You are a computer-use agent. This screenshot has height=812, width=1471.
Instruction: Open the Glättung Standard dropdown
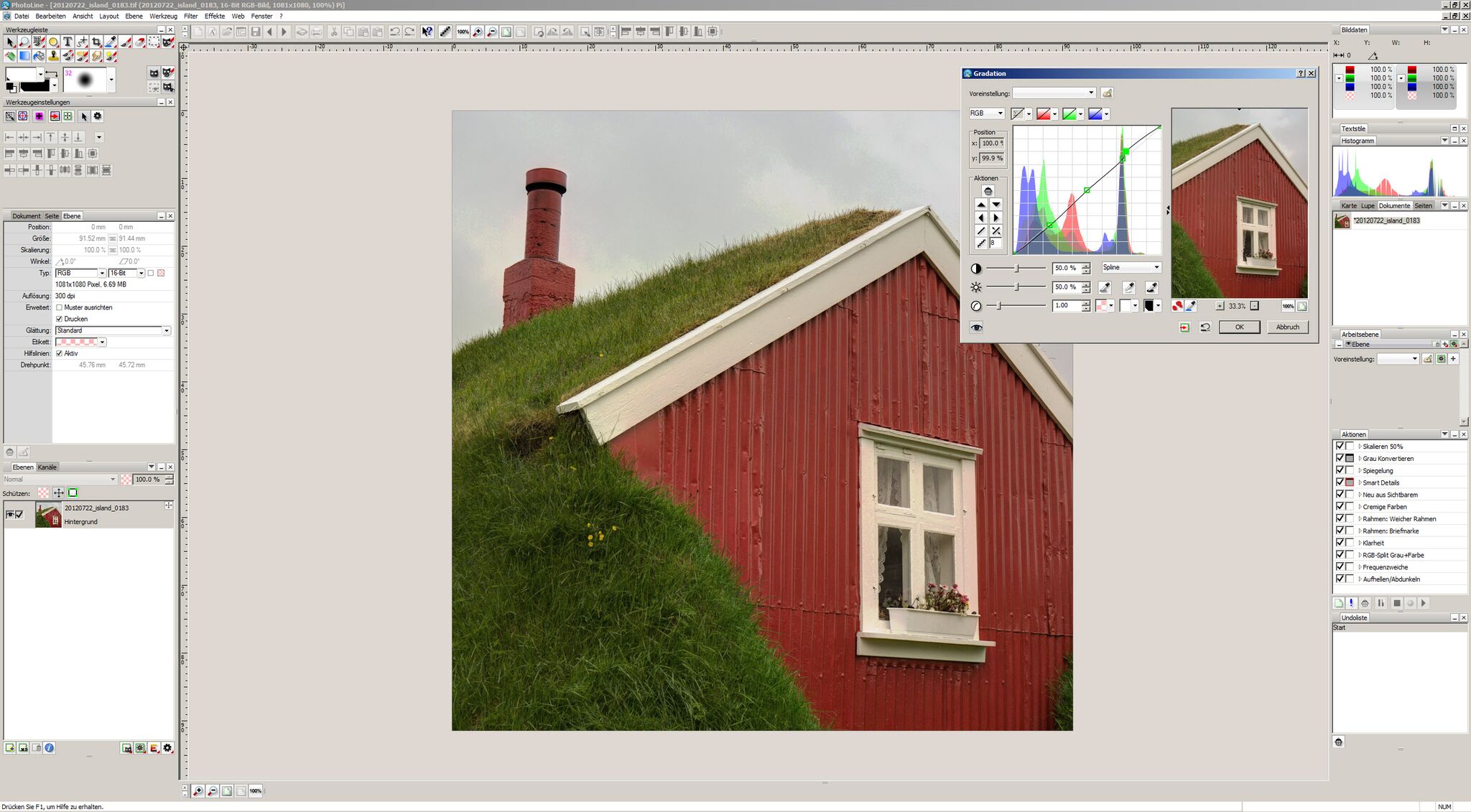click(113, 330)
